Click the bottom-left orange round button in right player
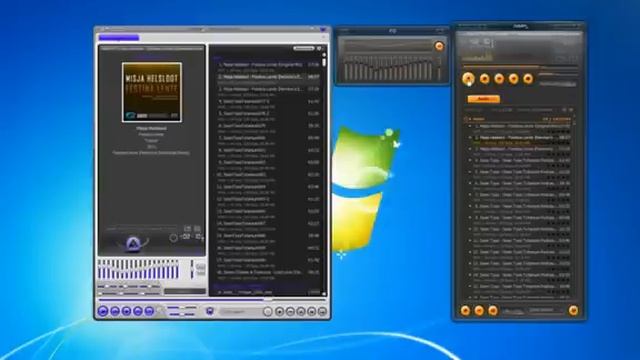Viewport: 640px width, 360px height. coord(465,311)
